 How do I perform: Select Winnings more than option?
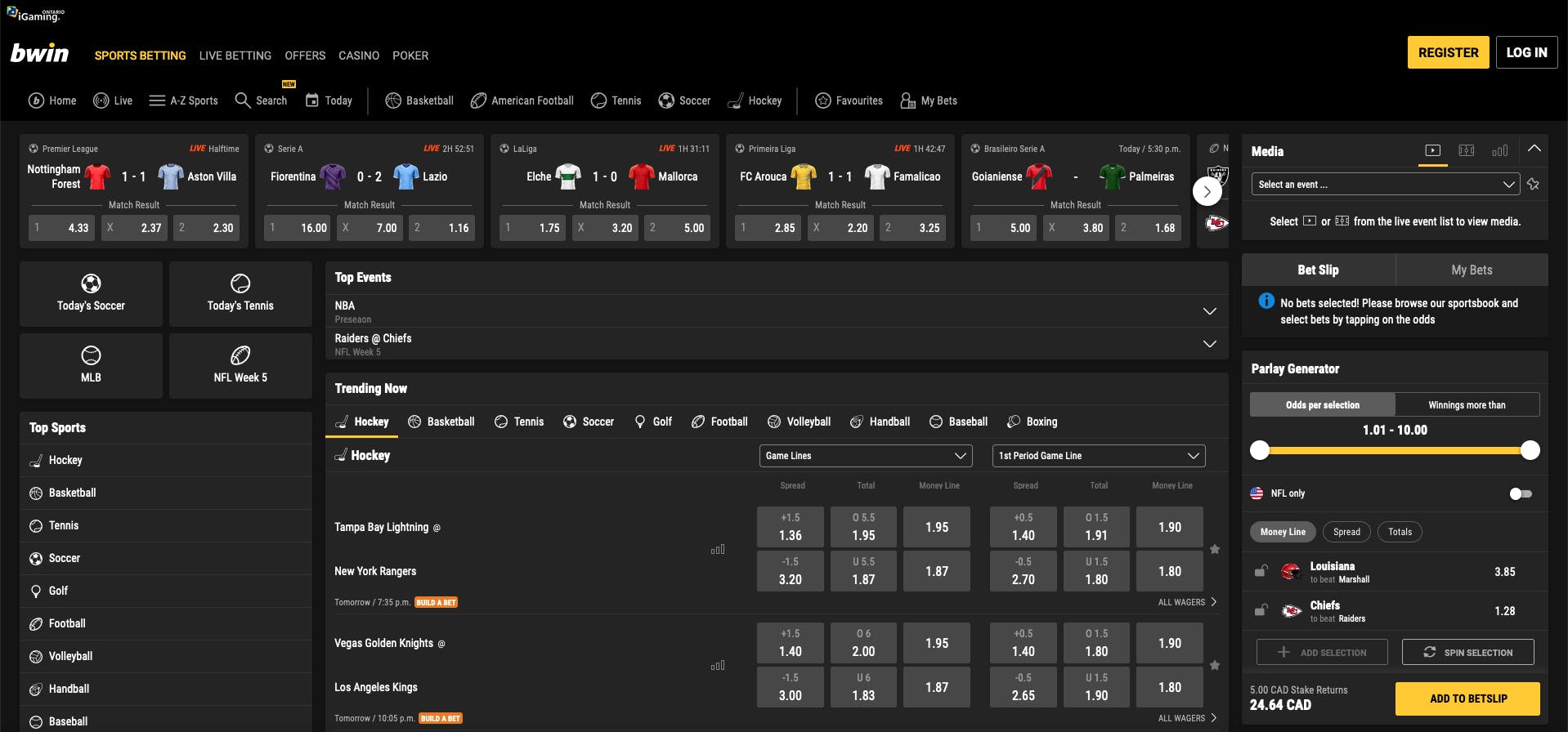point(1467,404)
